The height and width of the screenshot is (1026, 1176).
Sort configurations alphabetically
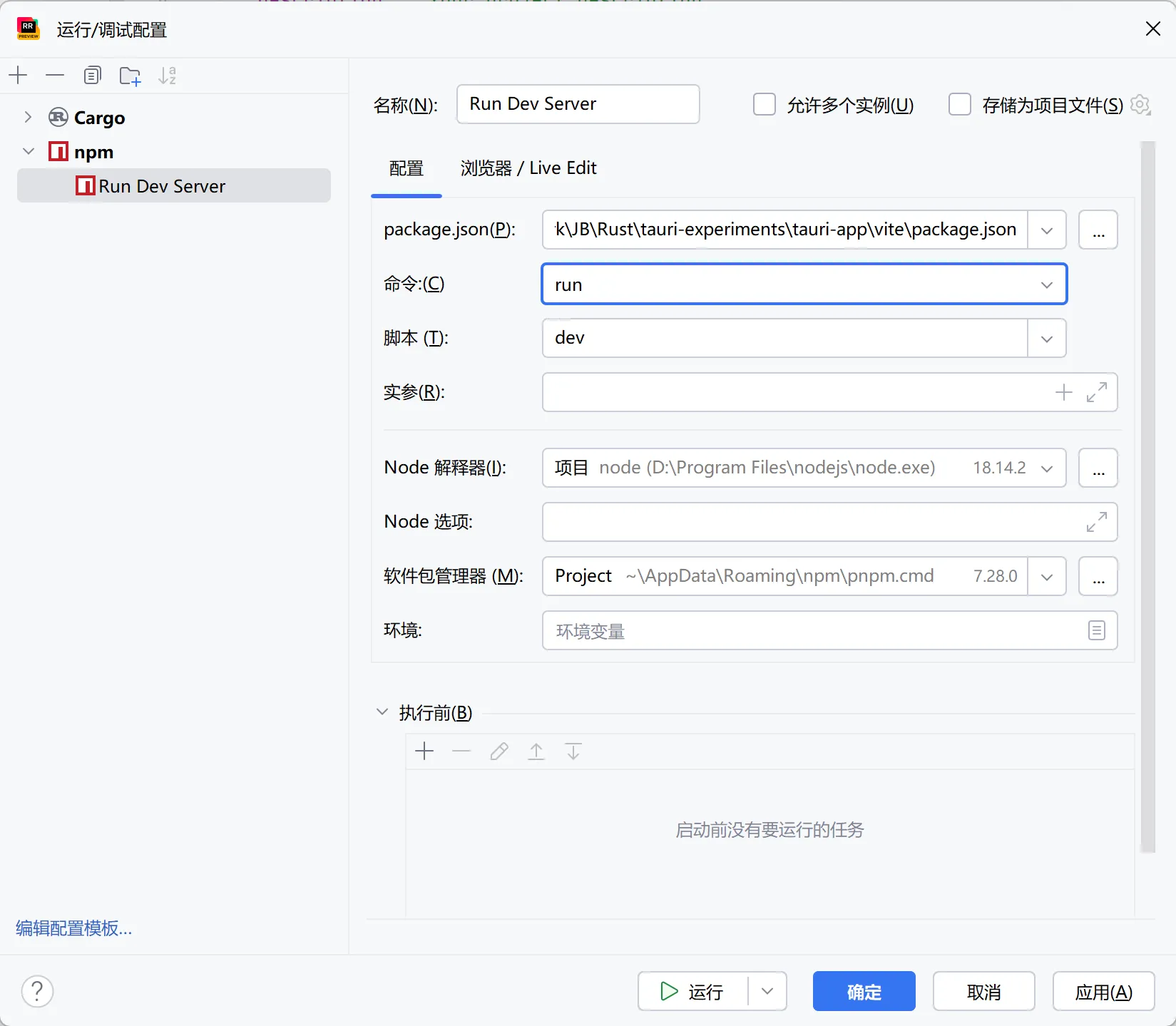coord(168,76)
